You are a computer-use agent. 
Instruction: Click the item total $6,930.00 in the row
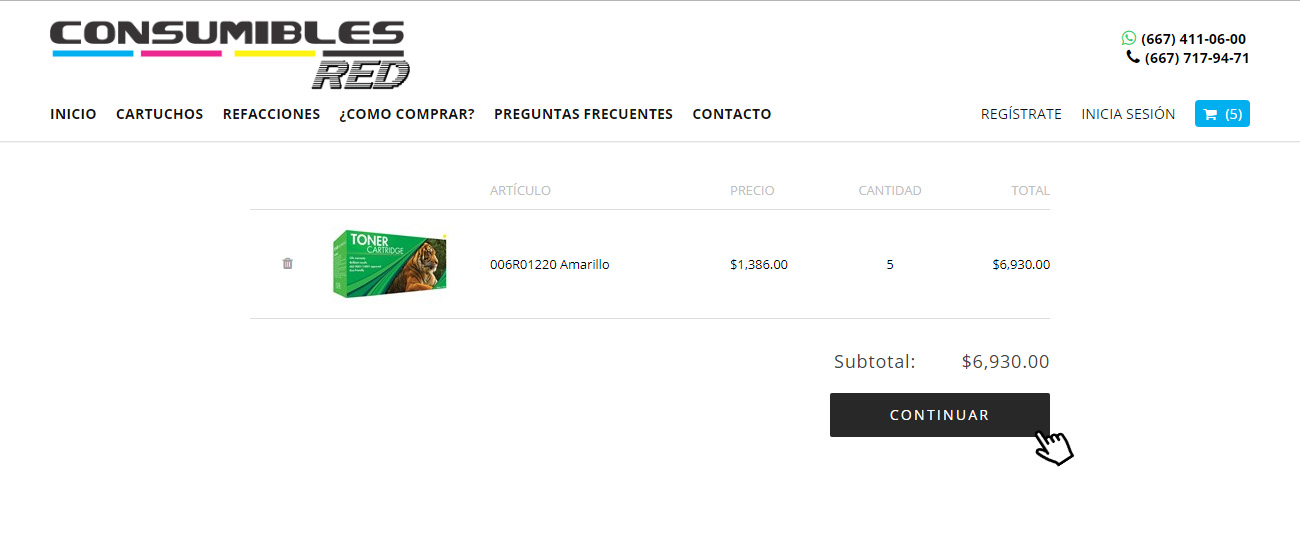[1021, 265]
